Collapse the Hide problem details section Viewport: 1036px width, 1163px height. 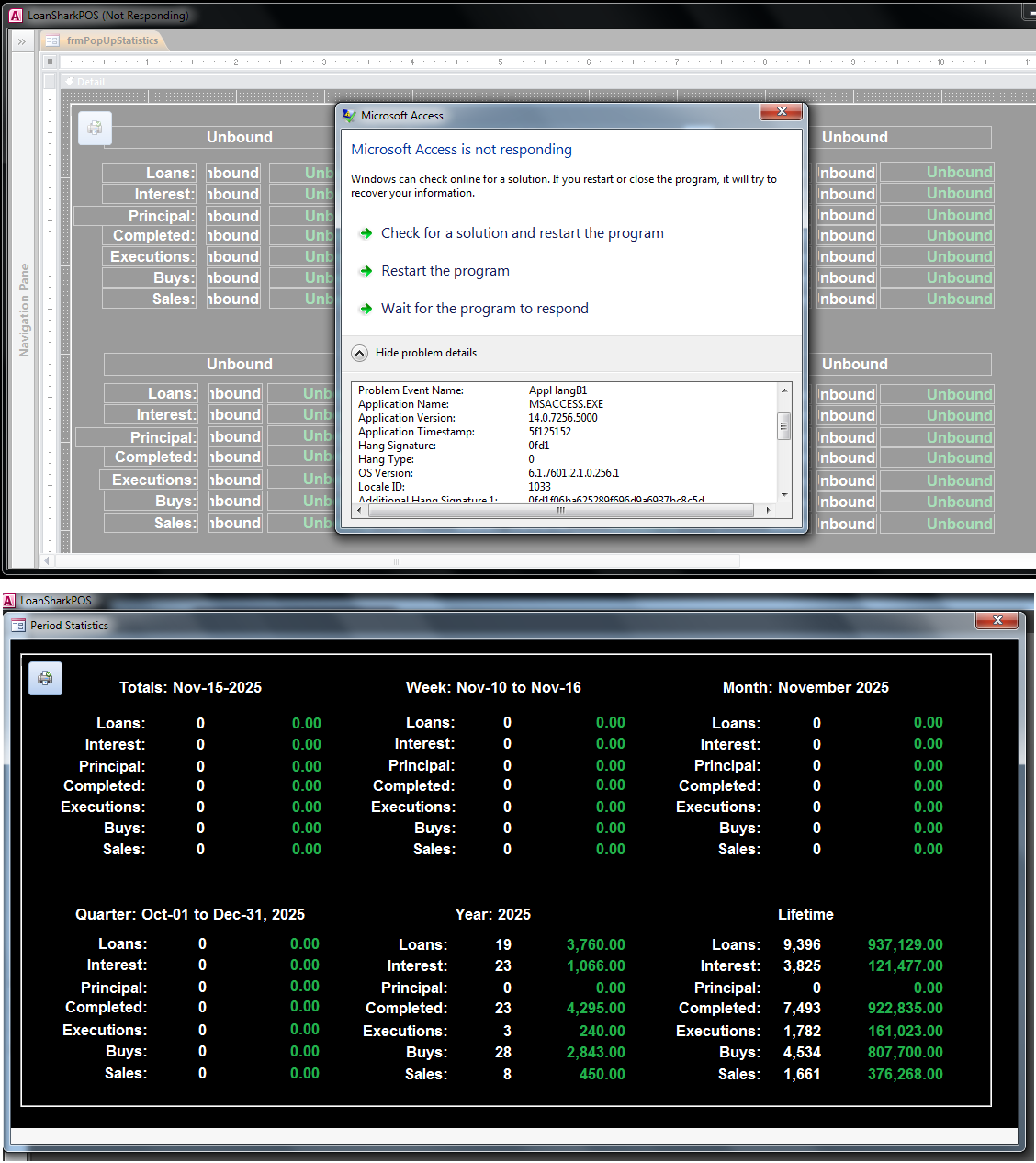(x=360, y=353)
